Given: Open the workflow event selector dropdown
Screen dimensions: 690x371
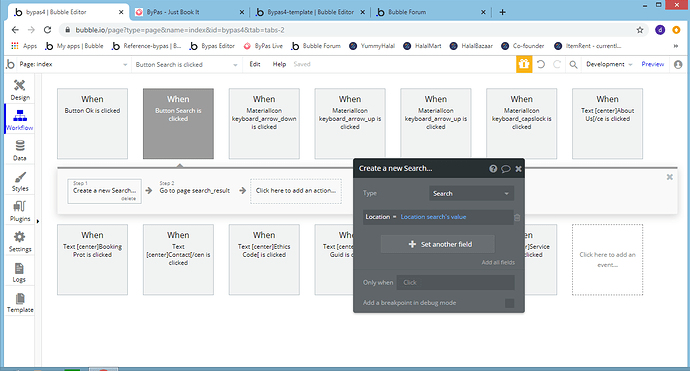Looking at the screenshot, I should pyautogui.click(x=186, y=64).
